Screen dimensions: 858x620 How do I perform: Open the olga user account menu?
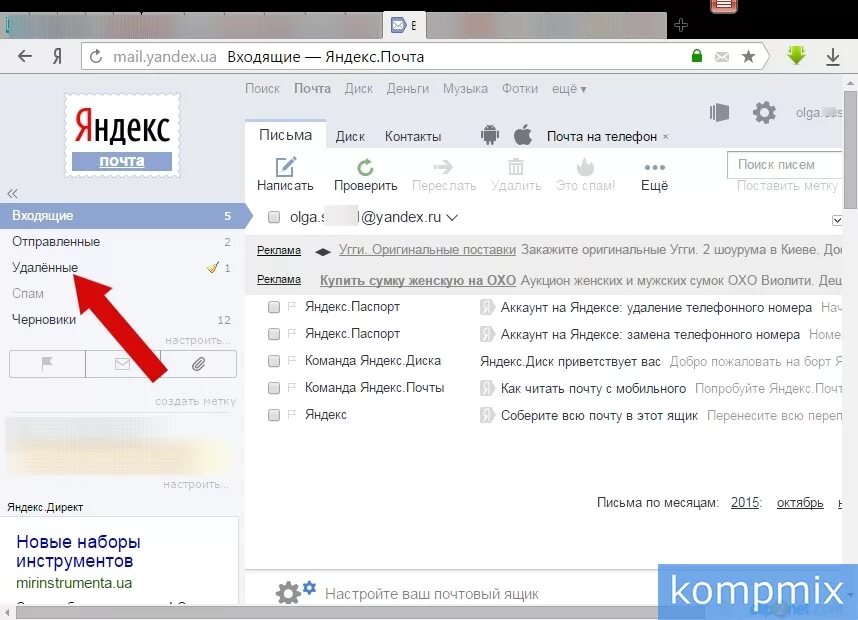(x=819, y=113)
